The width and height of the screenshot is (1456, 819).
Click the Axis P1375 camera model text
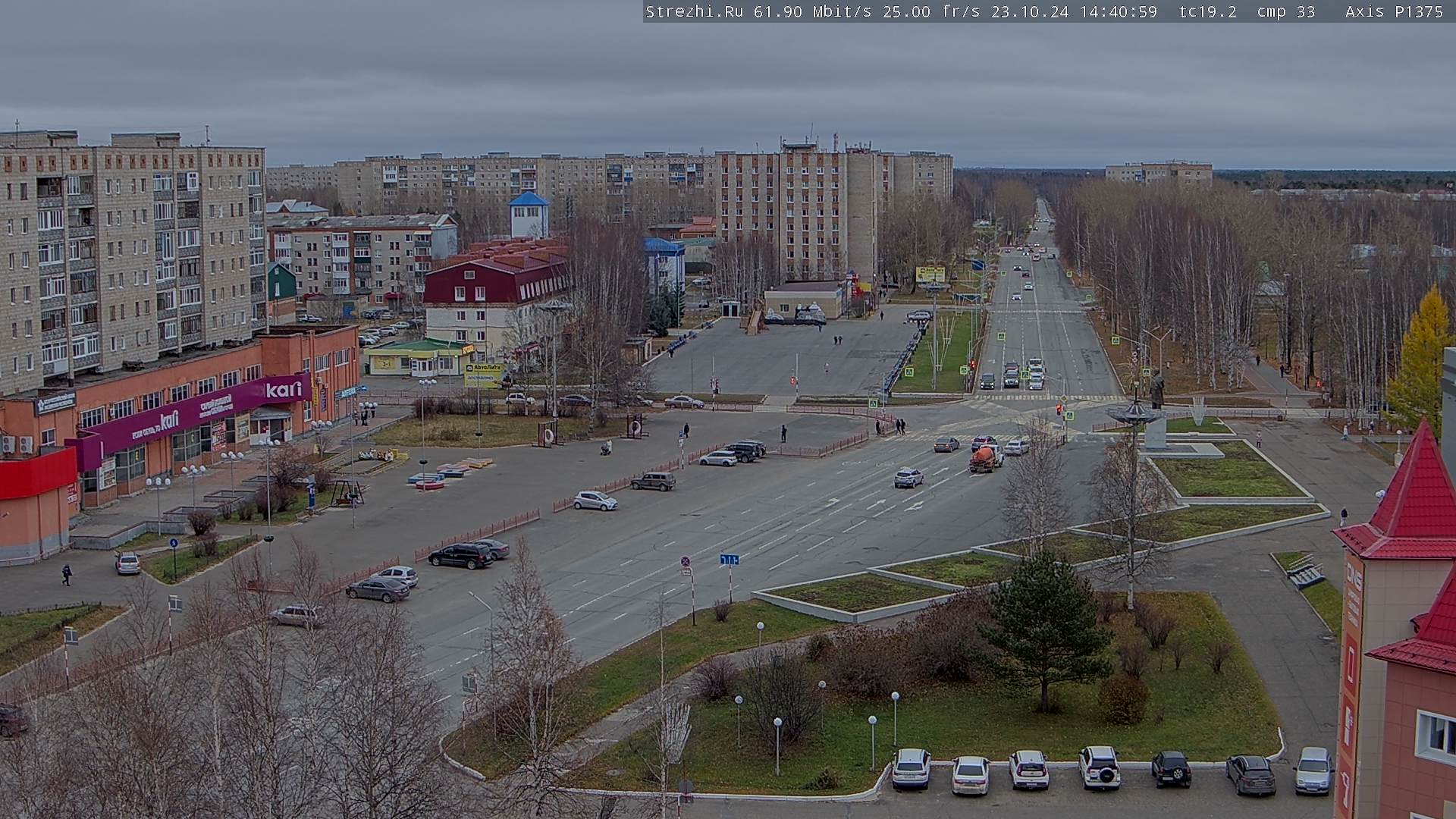1395,11
